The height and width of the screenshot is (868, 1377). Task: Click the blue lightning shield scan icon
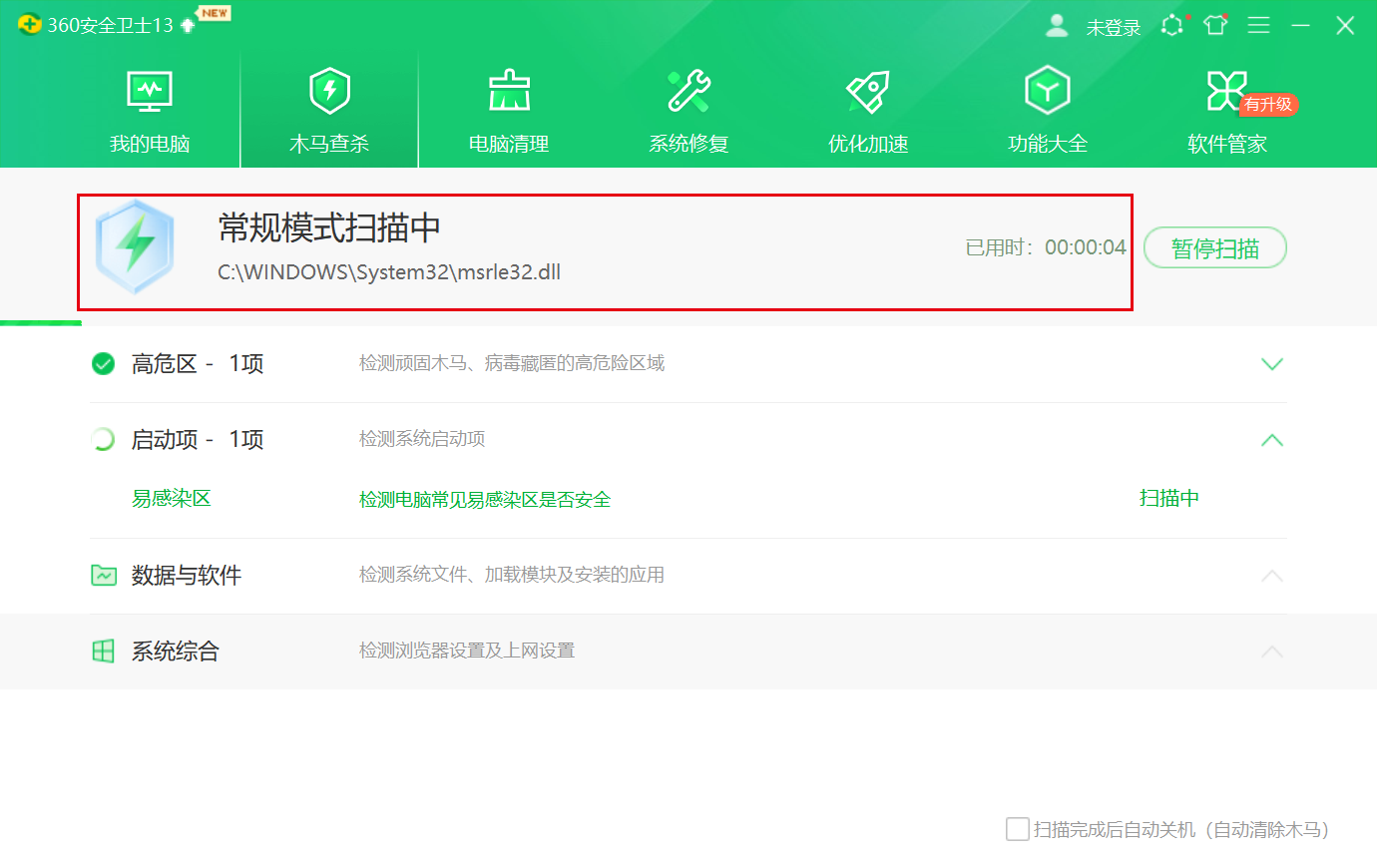[x=136, y=247]
